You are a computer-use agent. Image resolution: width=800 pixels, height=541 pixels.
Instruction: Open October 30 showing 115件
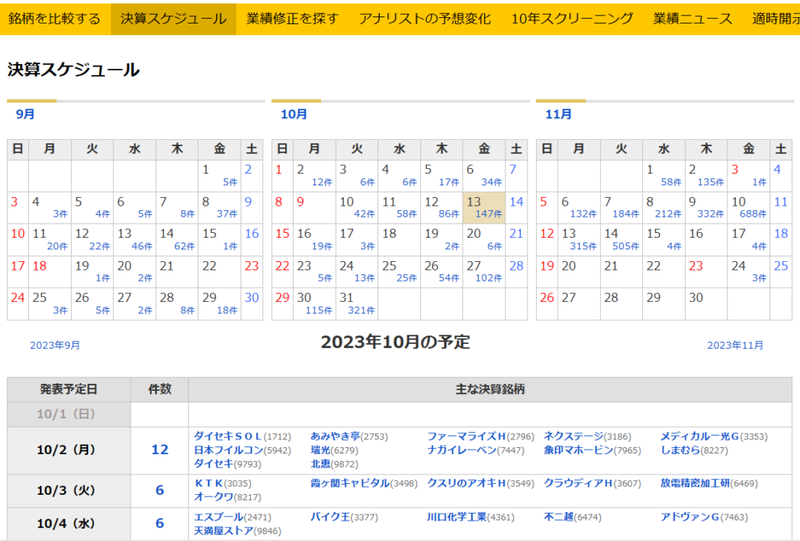pyautogui.click(x=318, y=310)
